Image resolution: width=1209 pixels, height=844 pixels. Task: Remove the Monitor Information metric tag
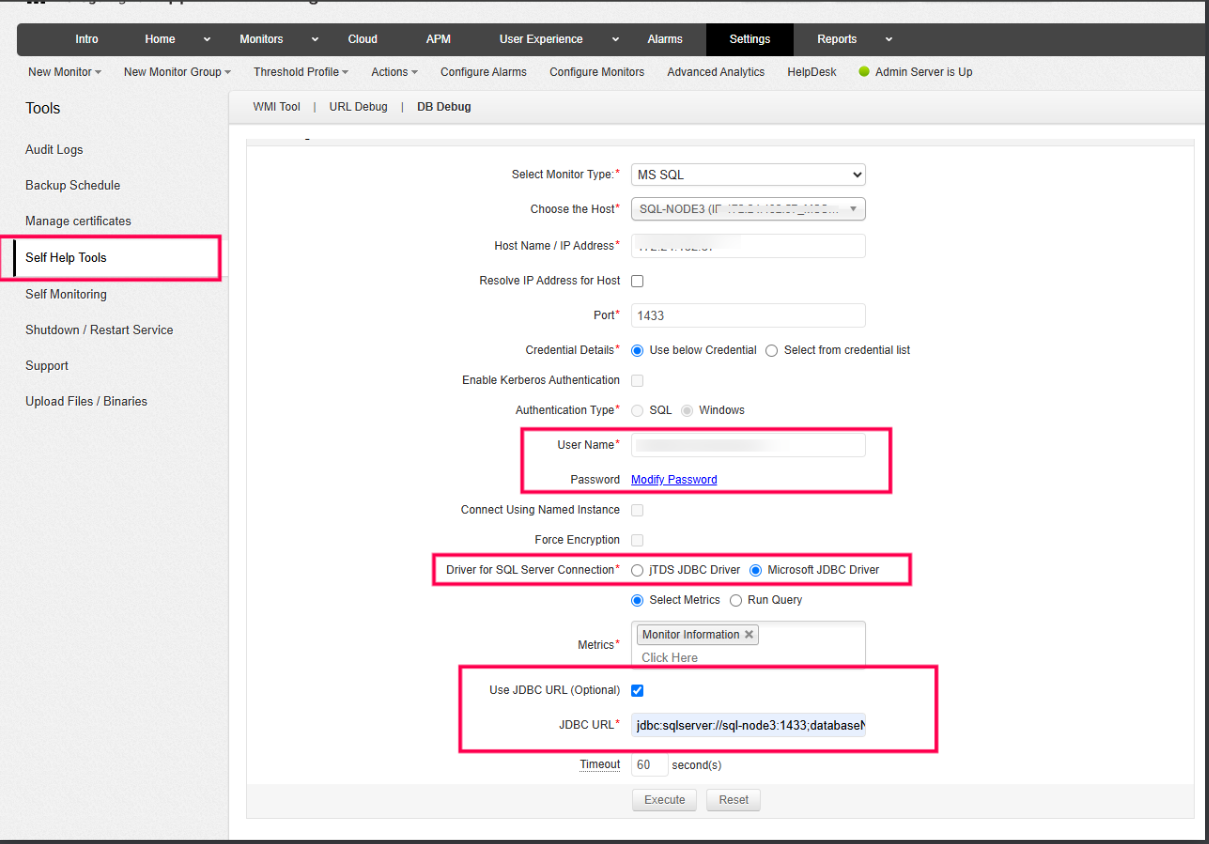point(748,635)
